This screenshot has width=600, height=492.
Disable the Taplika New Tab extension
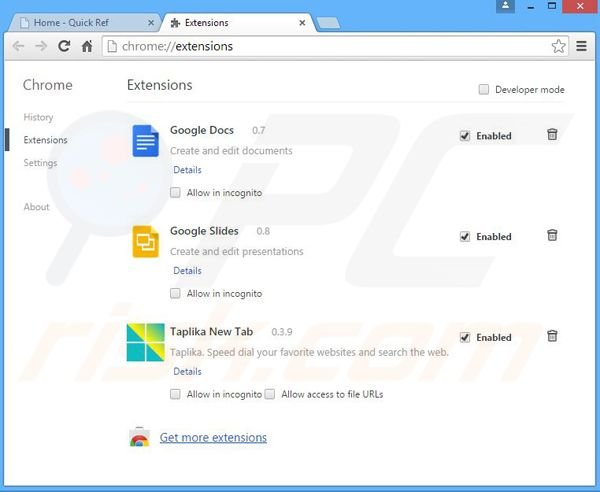(x=465, y=337)
